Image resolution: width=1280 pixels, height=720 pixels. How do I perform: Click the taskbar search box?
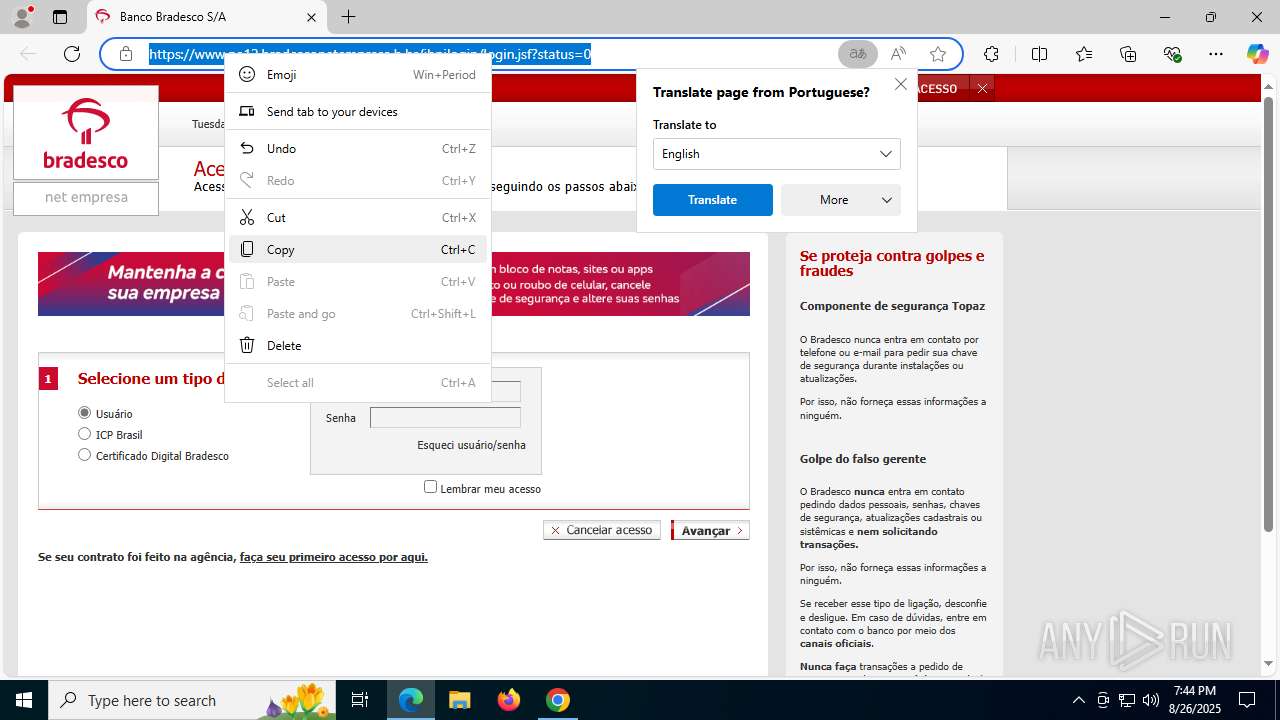[192, 700]
